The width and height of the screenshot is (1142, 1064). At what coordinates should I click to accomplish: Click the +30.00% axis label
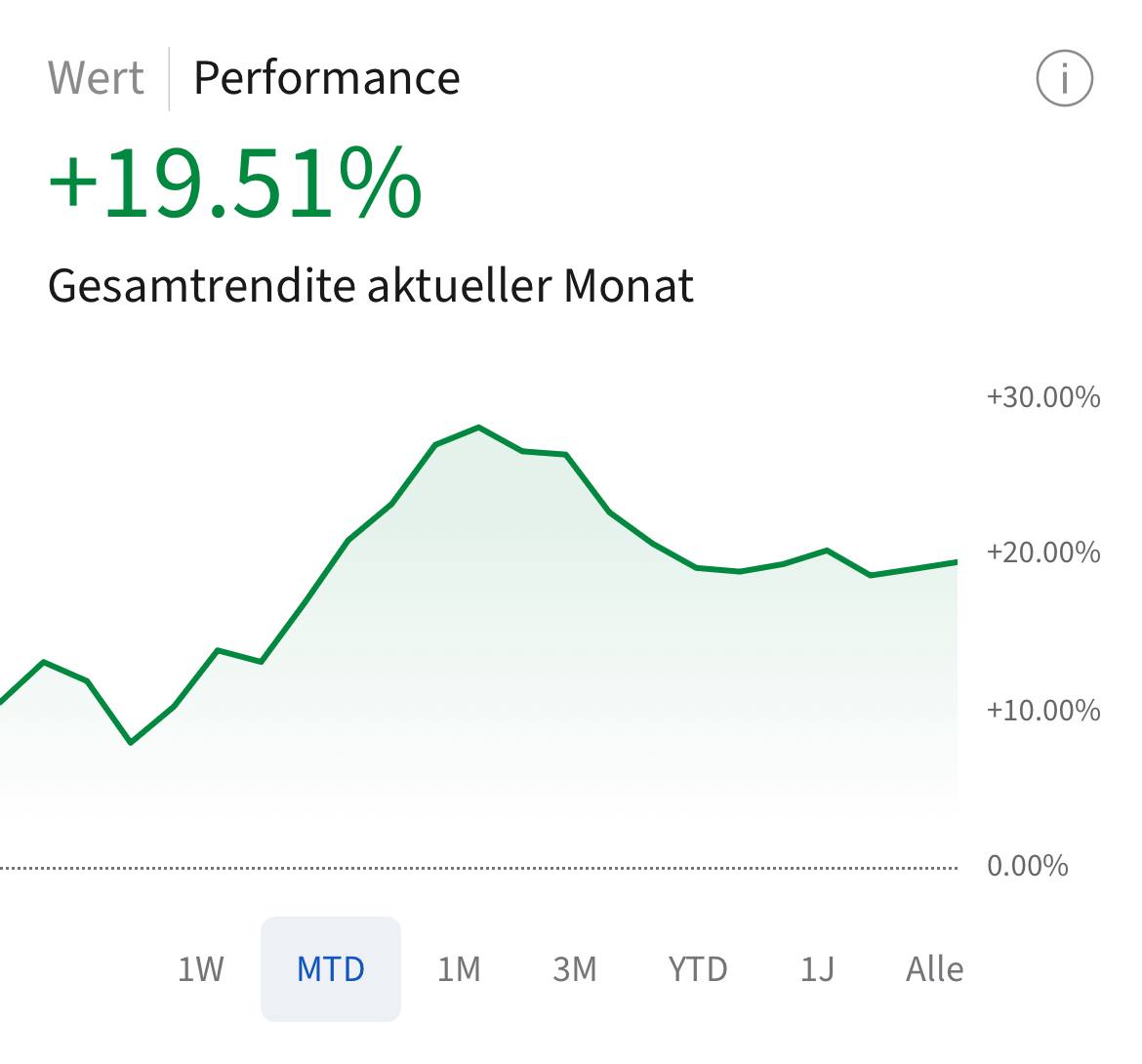(1042, 397)
